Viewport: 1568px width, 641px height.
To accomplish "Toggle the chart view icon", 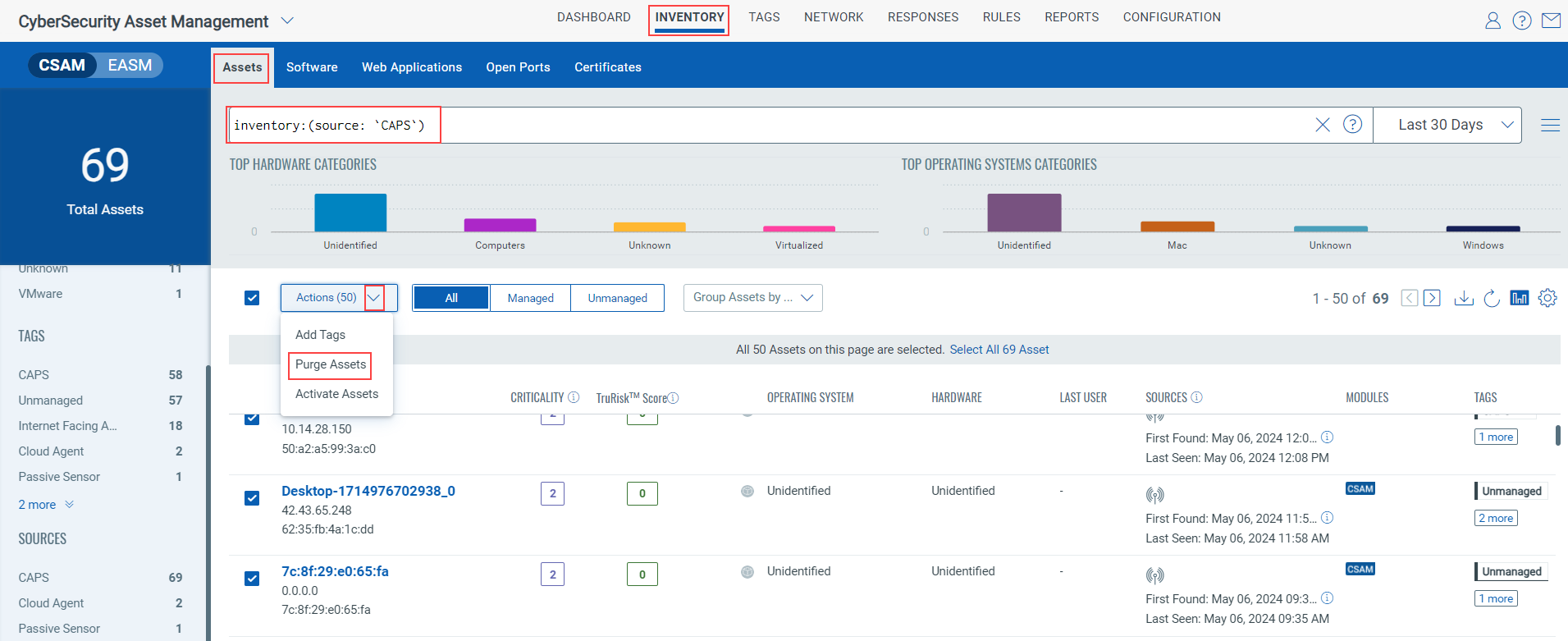I will click(x=1519, y=298).
